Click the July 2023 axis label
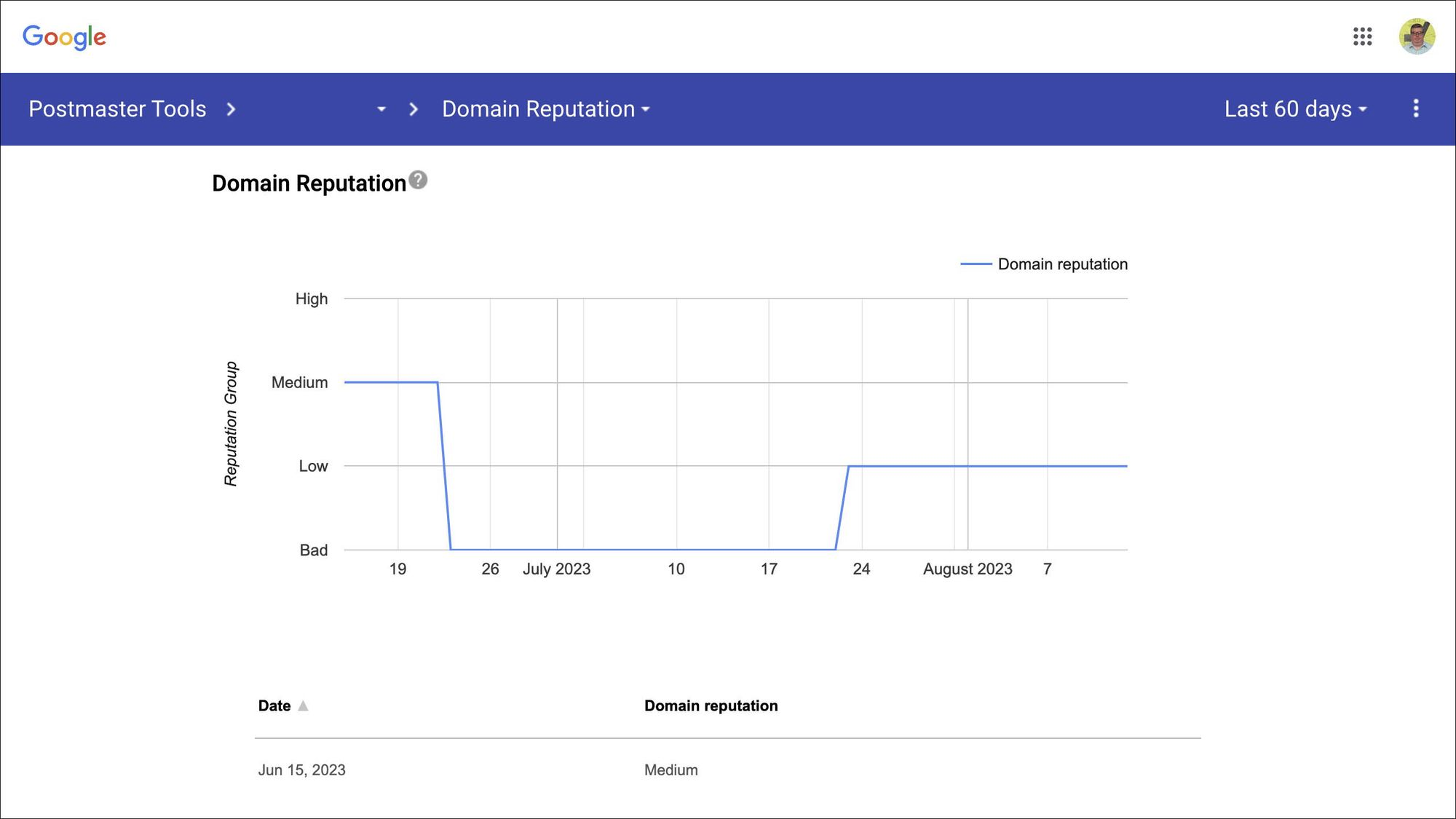This screenshot has width=1456, height=819. click(x=557, y=569)
